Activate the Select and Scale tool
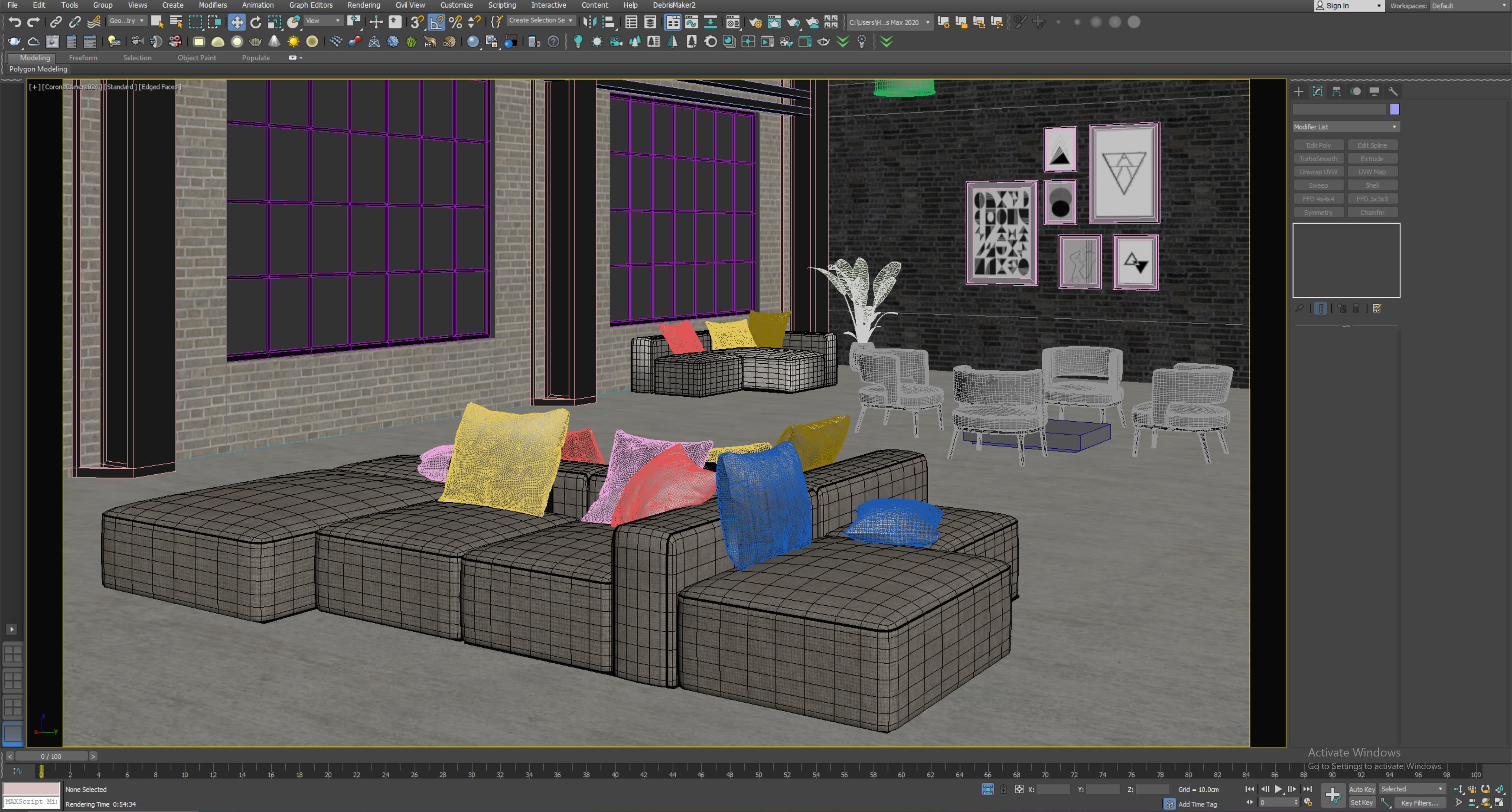Viewport: 1512px width, 812px height. click(x=274, y=22)
